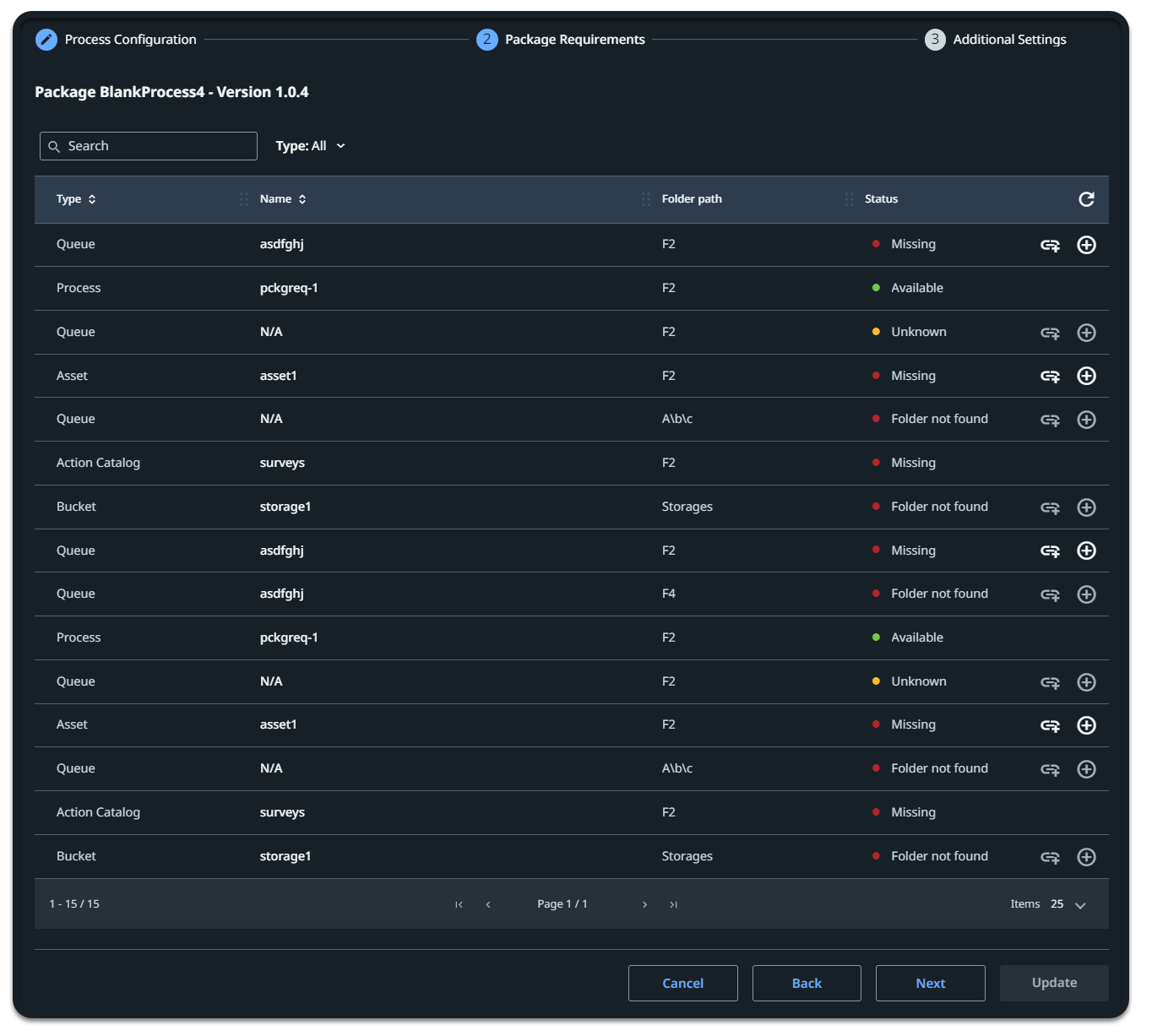Click the Next button

[x=930, y=983]
